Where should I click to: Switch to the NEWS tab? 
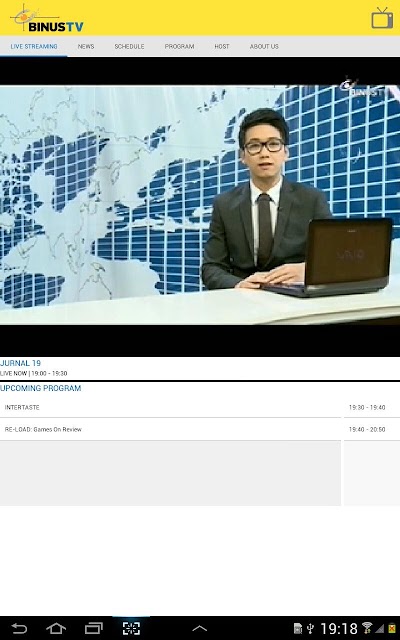(86, 47)
